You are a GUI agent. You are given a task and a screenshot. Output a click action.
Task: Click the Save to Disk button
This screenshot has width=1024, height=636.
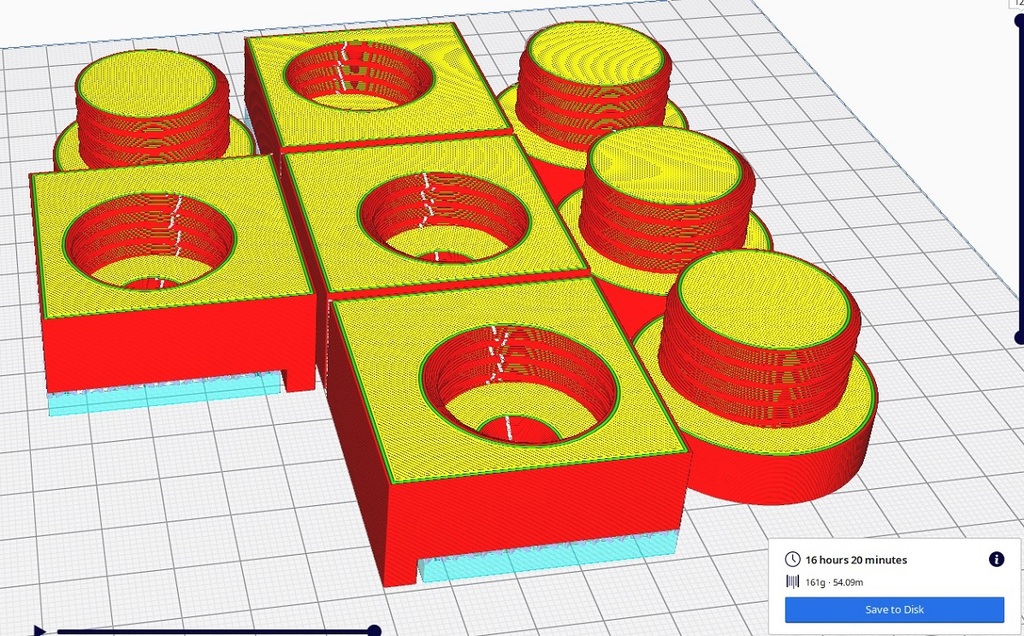(894, 609)
